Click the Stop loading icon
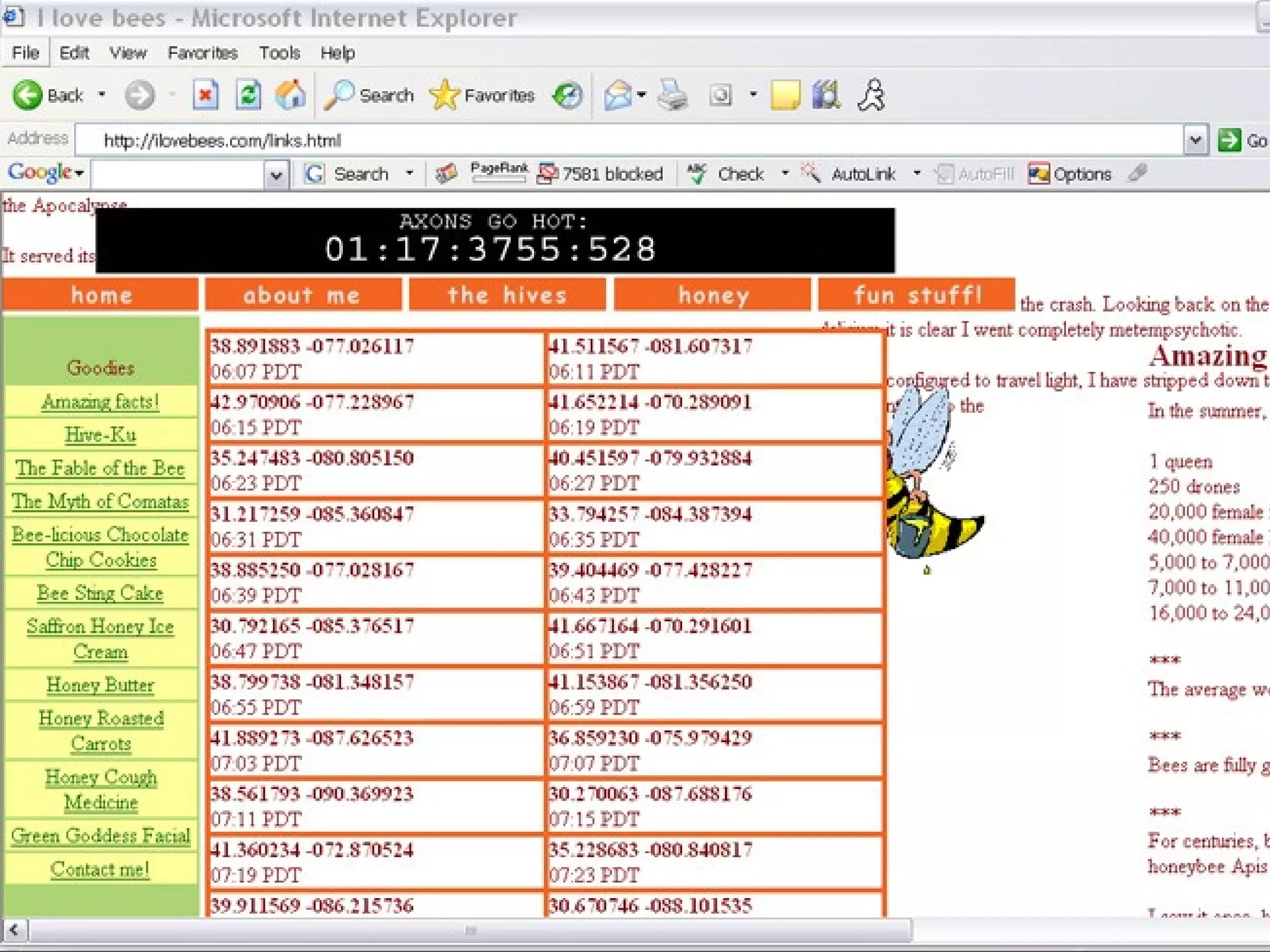The image size is (1270, 952). click(x=205, y=95)
